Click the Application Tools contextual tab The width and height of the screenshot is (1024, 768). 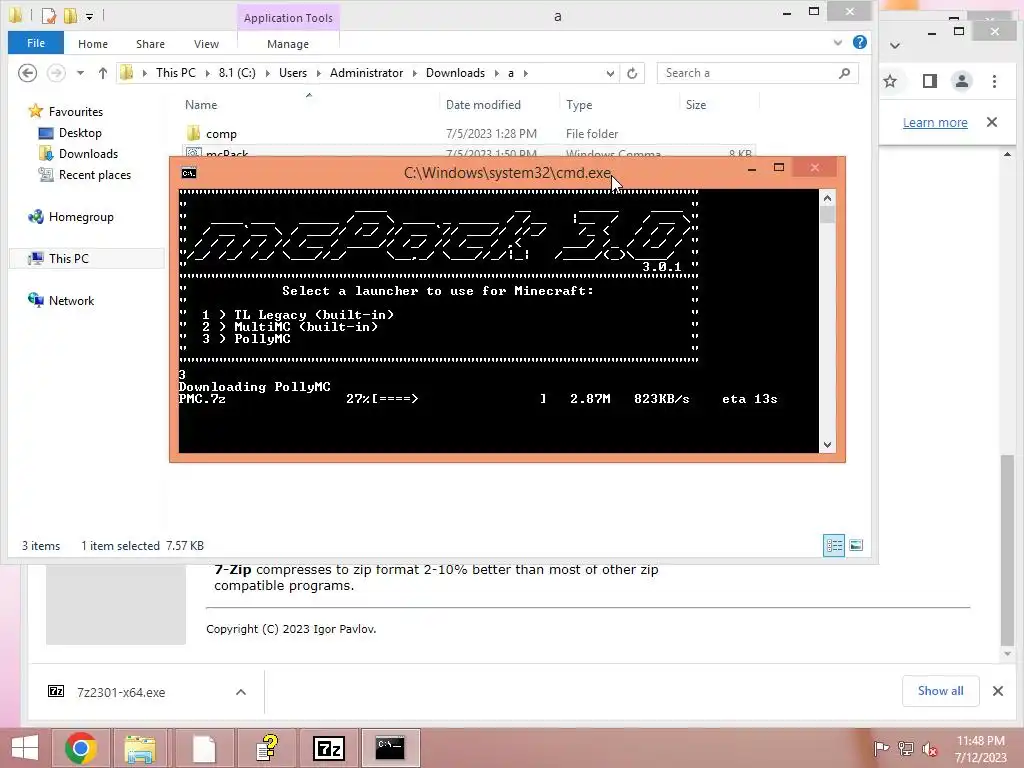[x=288, y=18]
